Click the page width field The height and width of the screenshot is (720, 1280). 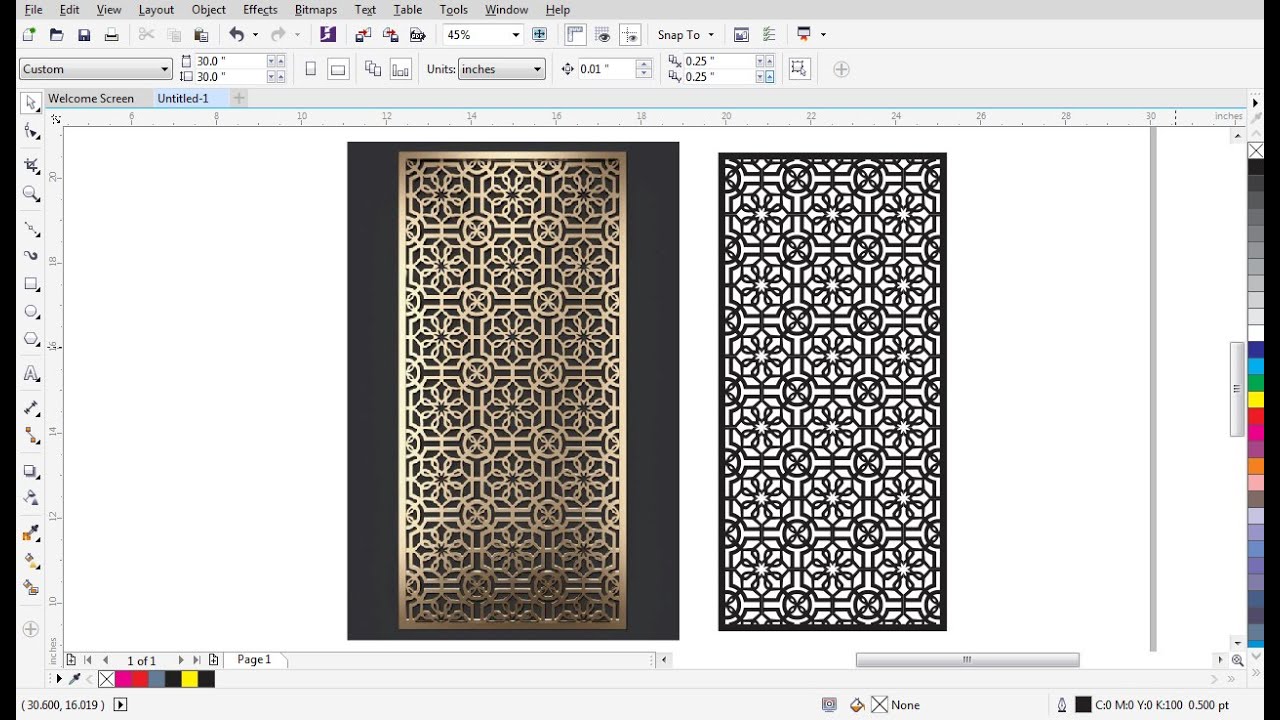[x=230, y=61]
